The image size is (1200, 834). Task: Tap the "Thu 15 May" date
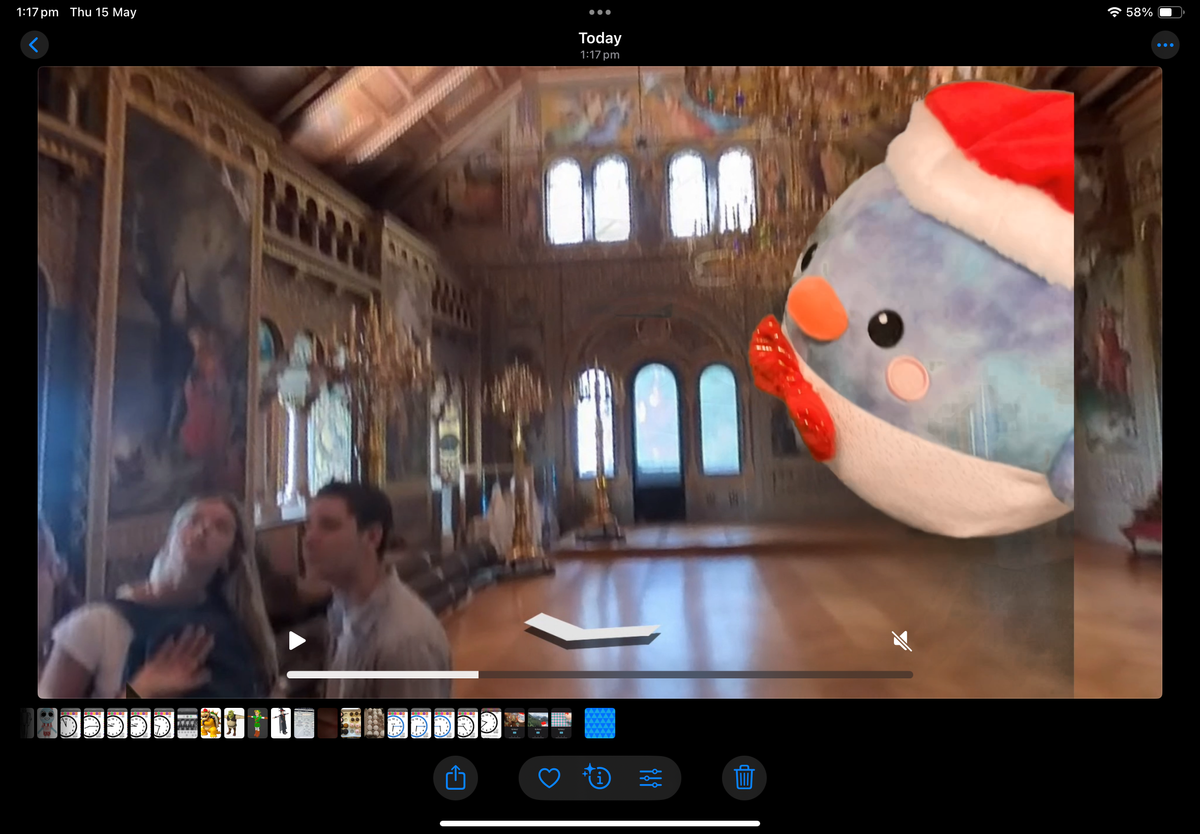coord(103,12)
